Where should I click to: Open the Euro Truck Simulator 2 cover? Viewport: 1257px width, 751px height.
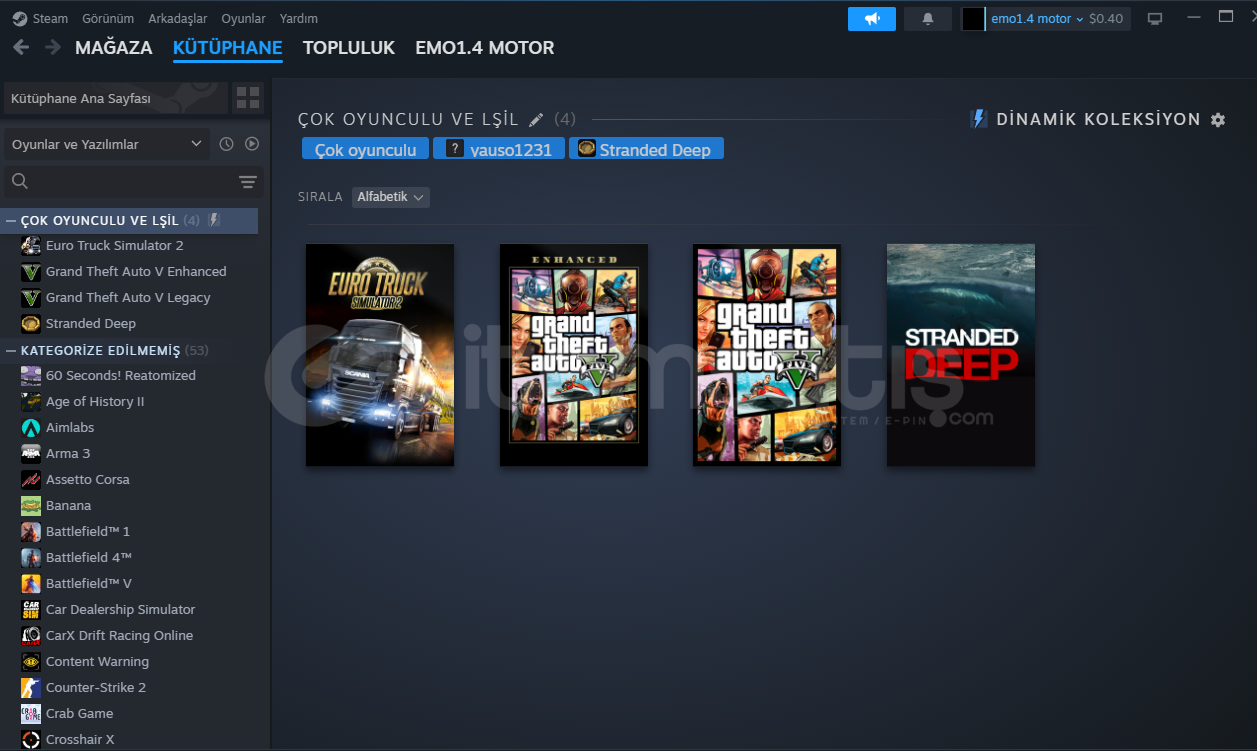coord(380,355)
